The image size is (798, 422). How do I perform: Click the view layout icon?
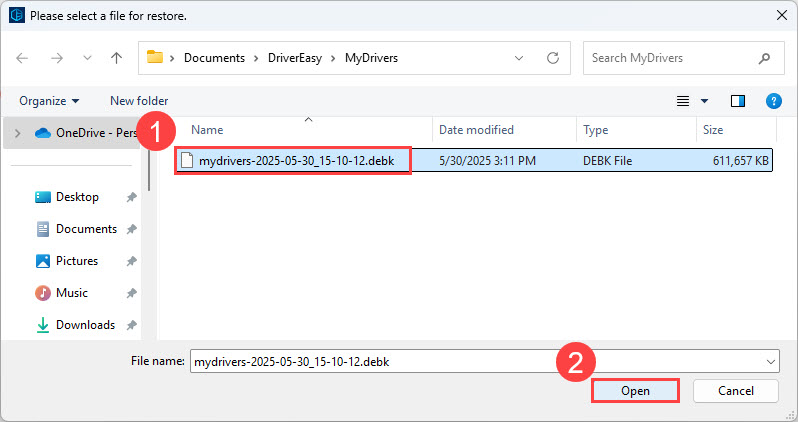coord(684,101)
